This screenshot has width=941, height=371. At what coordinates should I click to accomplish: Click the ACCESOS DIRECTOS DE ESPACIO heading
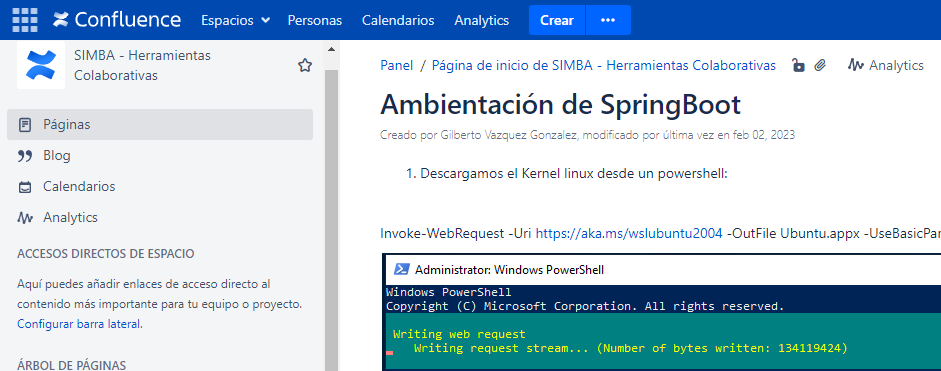click(106, 253)
